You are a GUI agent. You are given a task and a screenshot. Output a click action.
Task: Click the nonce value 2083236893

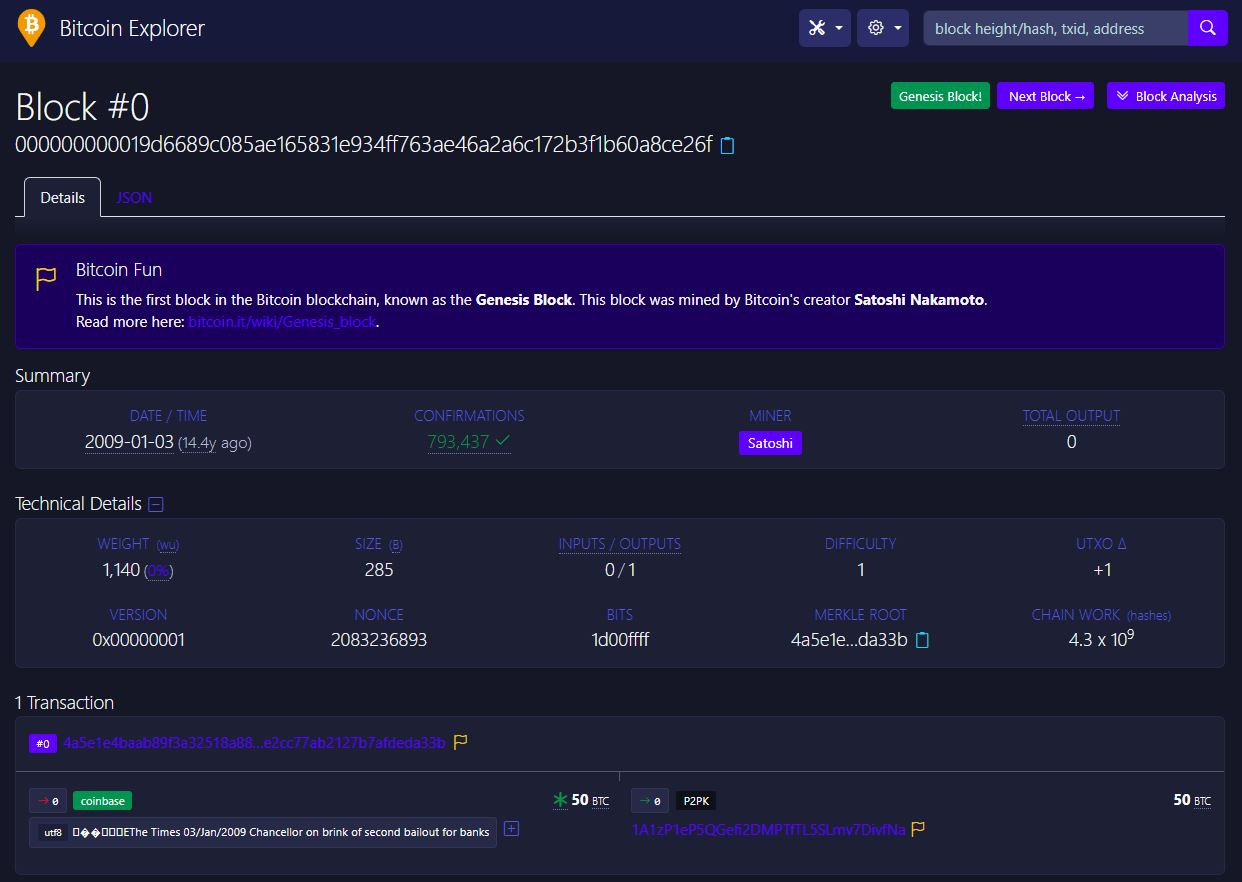coord(379,640)
